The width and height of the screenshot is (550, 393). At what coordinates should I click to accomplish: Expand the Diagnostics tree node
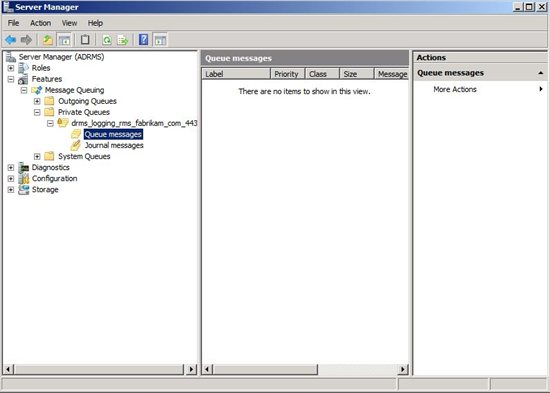tap(11, 167)
